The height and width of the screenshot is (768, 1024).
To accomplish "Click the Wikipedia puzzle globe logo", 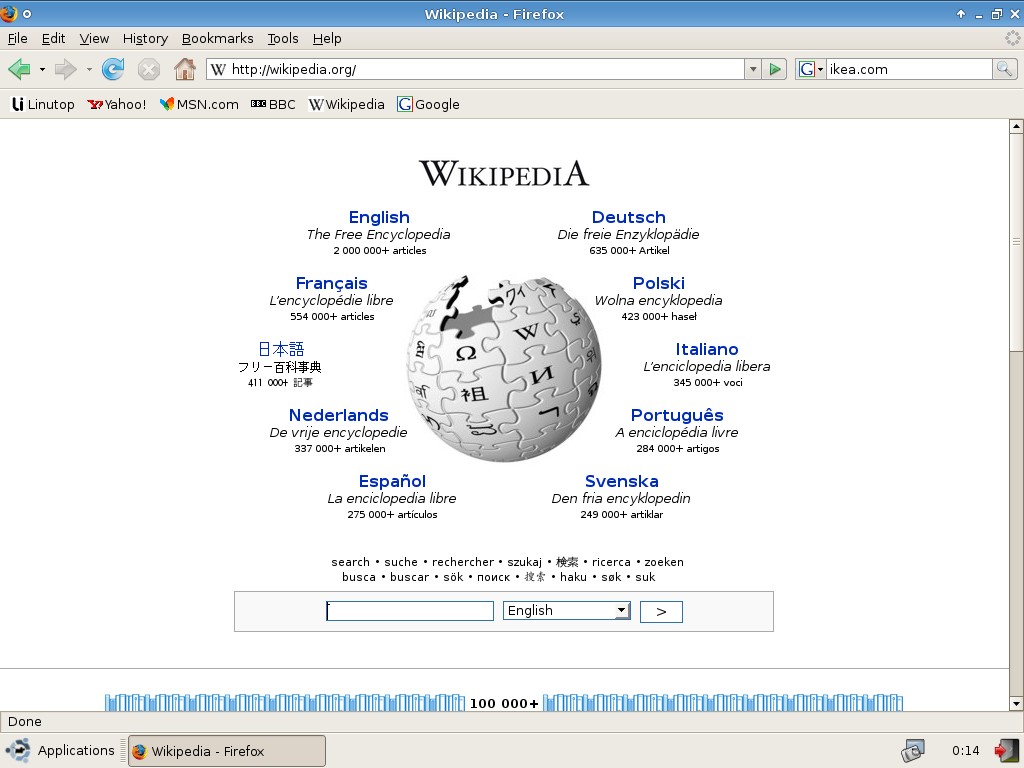I will [x=504, y=367].
